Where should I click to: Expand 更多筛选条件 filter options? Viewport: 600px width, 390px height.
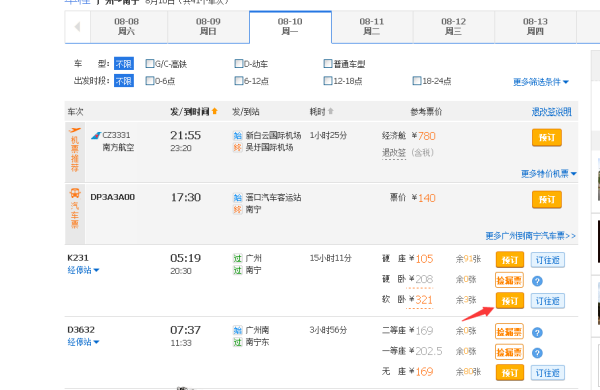click(x=541, y=82)
